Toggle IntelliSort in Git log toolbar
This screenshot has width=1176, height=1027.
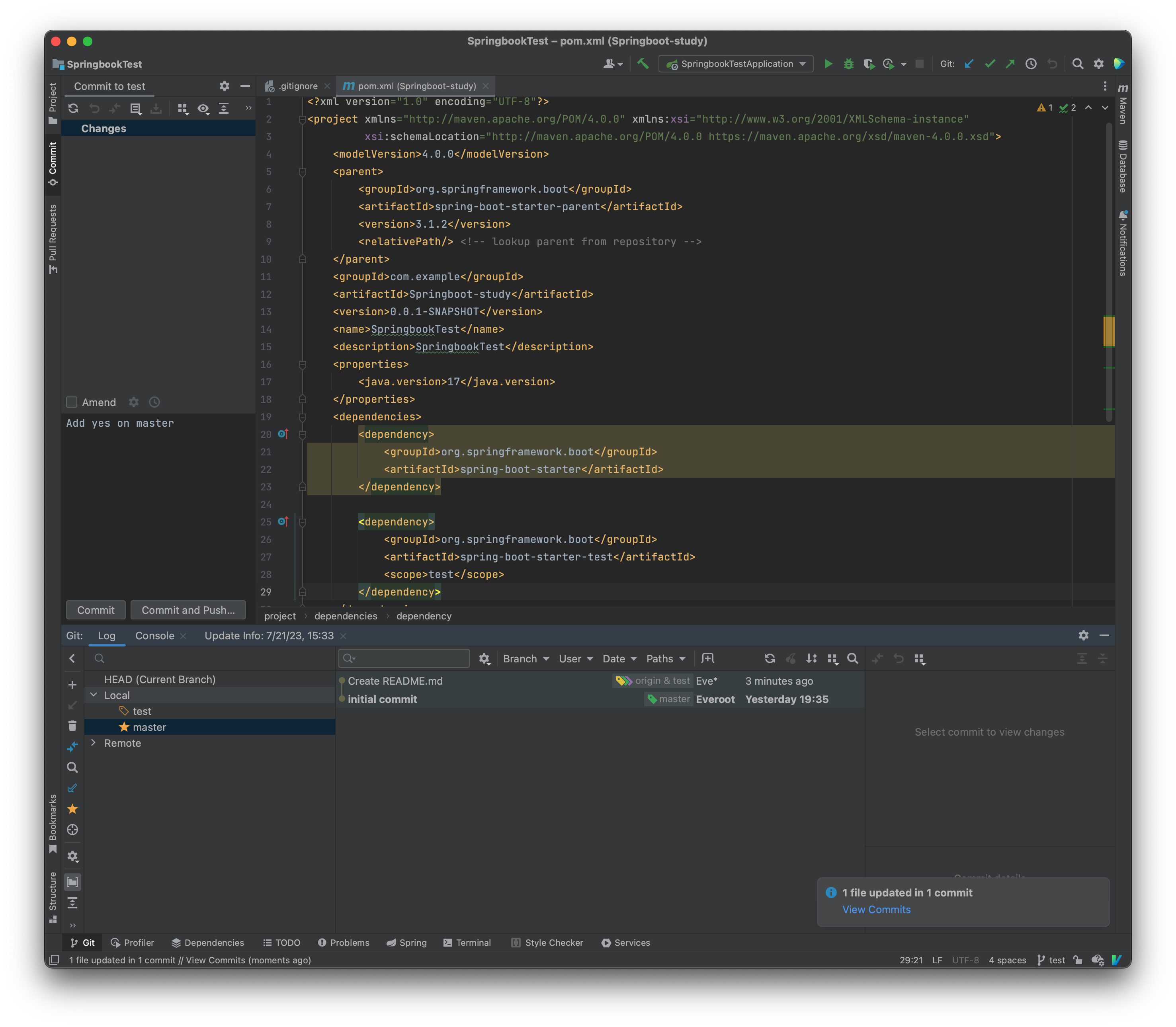pyautogui.click(x=811, y=658)
